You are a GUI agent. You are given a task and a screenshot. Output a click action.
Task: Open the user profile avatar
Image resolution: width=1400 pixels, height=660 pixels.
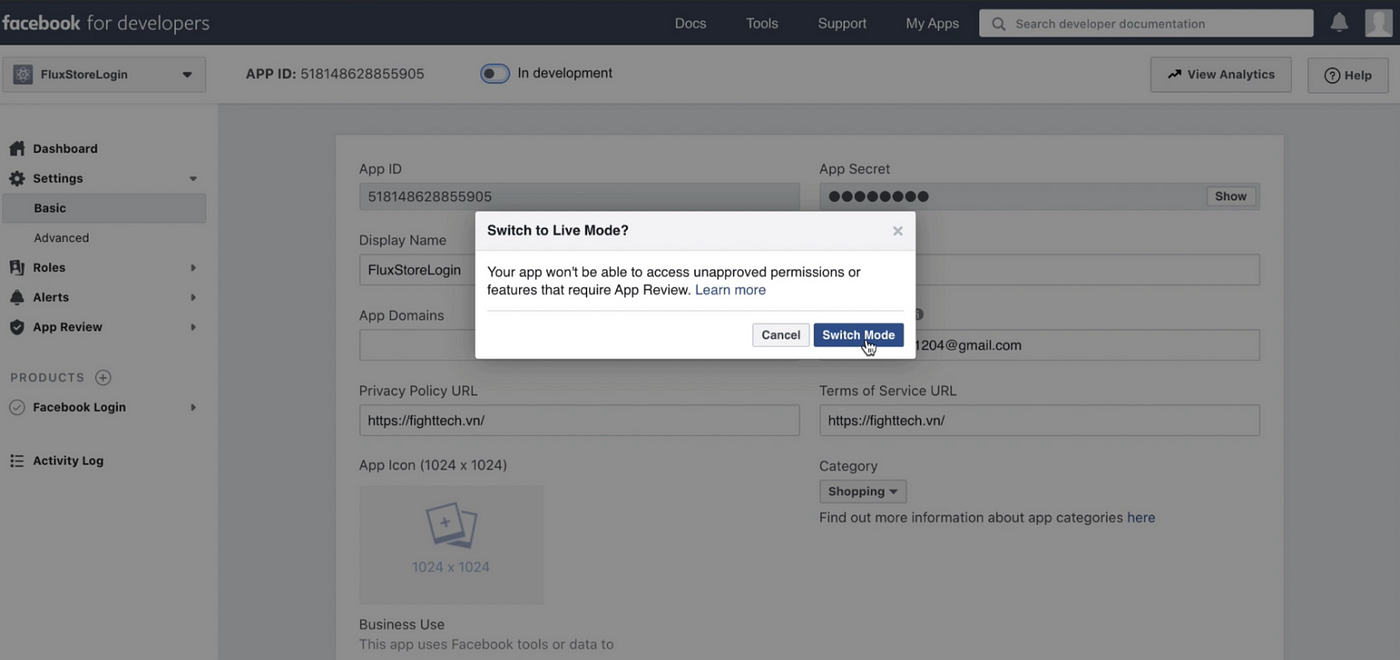(x=1378, y=22)
